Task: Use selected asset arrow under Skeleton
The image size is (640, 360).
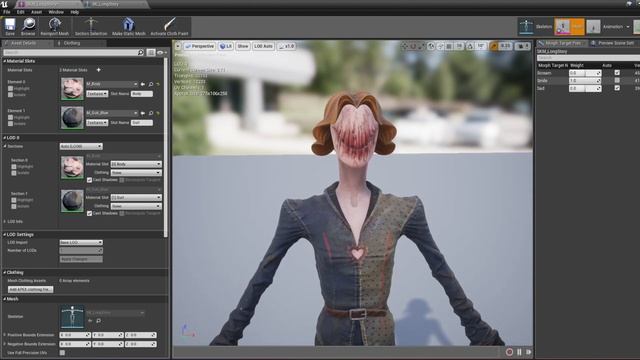Action: (90, 321)
